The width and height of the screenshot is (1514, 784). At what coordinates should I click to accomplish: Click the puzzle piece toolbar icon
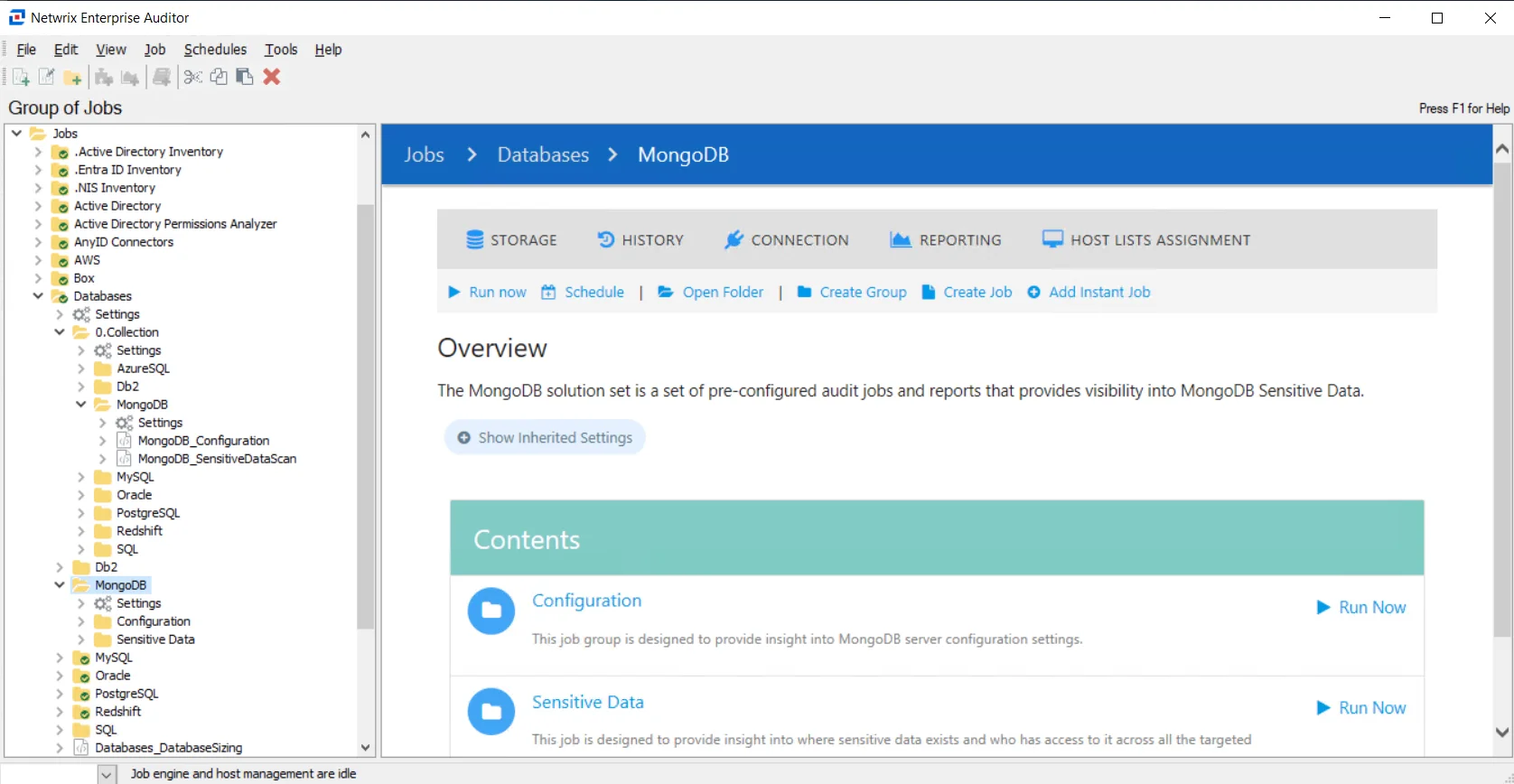[104, 78]
